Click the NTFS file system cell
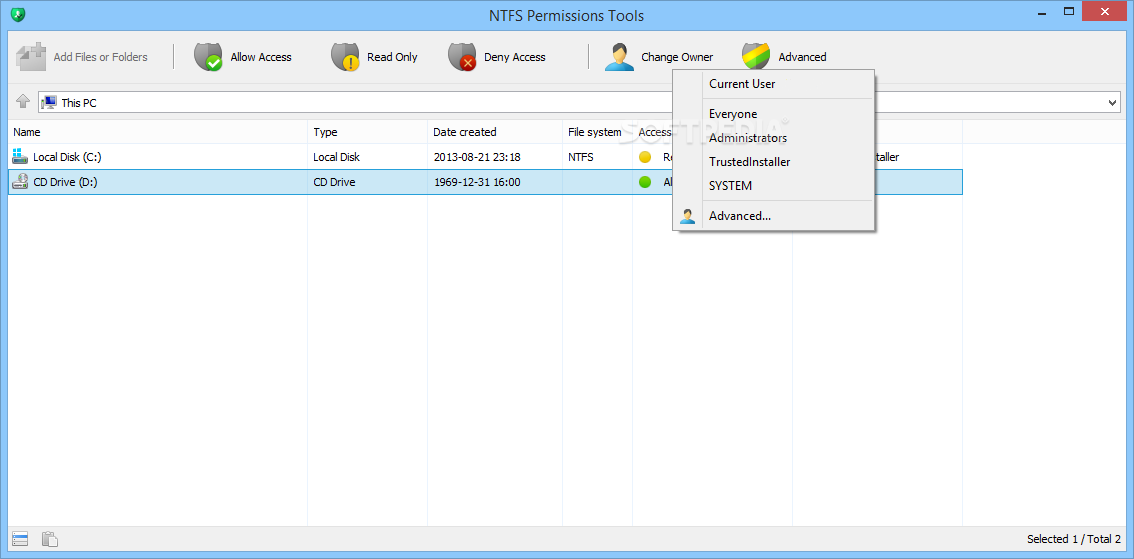Viewport: 1134px width, 559px height. [x=581, y=157]
